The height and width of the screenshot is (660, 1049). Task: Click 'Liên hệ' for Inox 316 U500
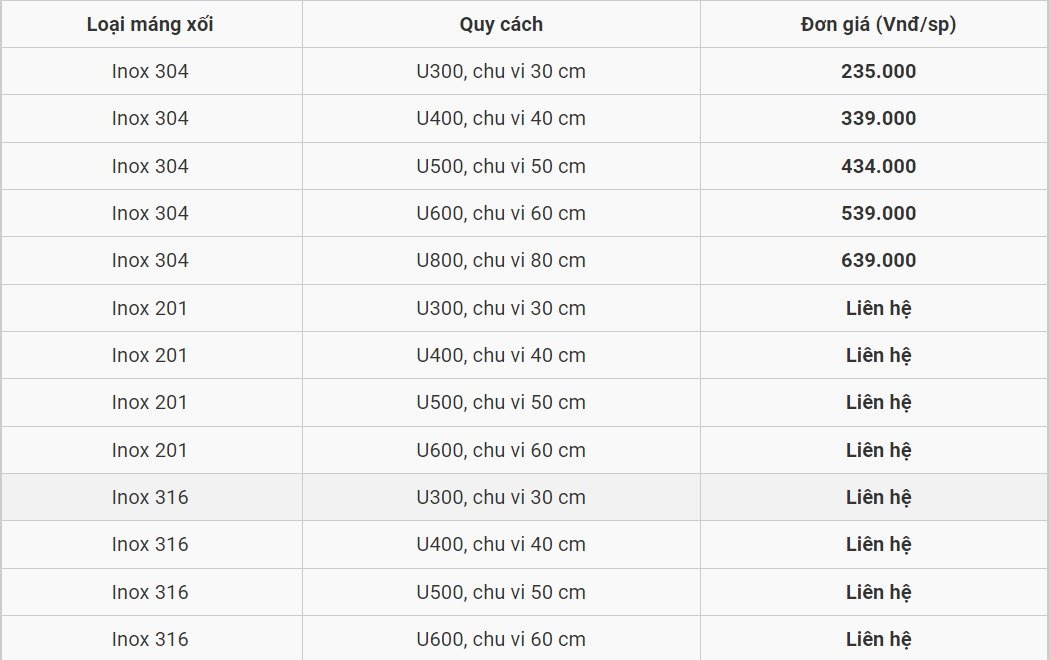[878, 592]
